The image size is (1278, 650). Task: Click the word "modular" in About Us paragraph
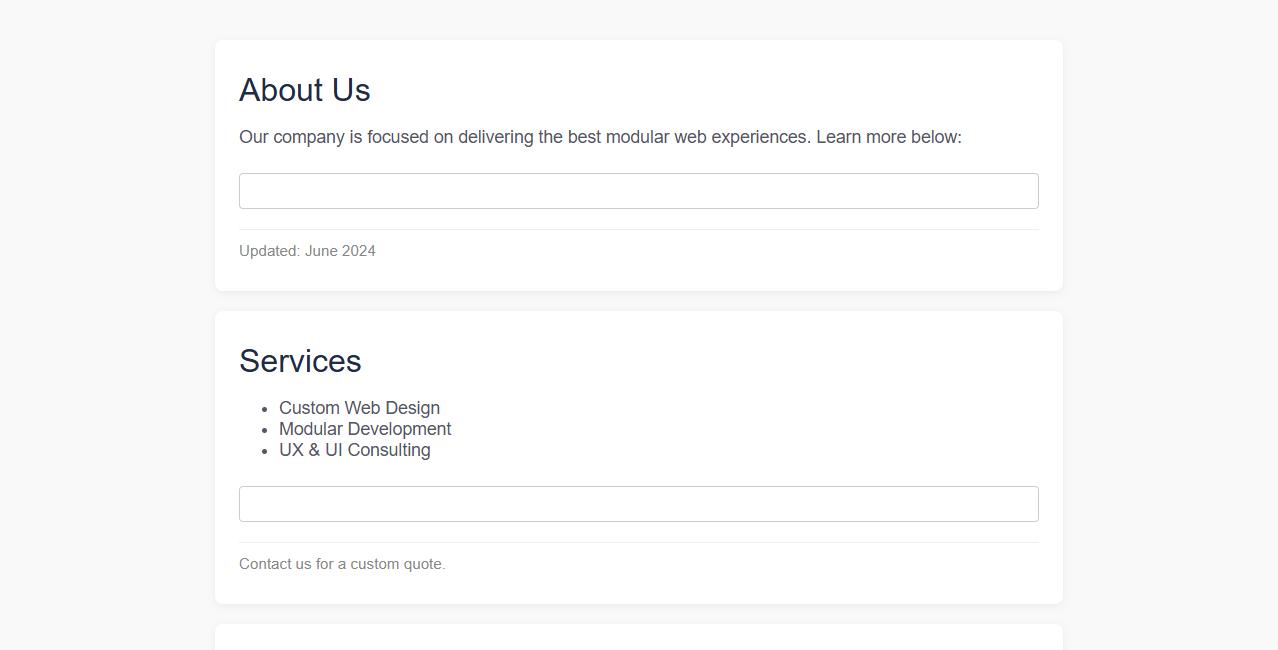[637, 137]
